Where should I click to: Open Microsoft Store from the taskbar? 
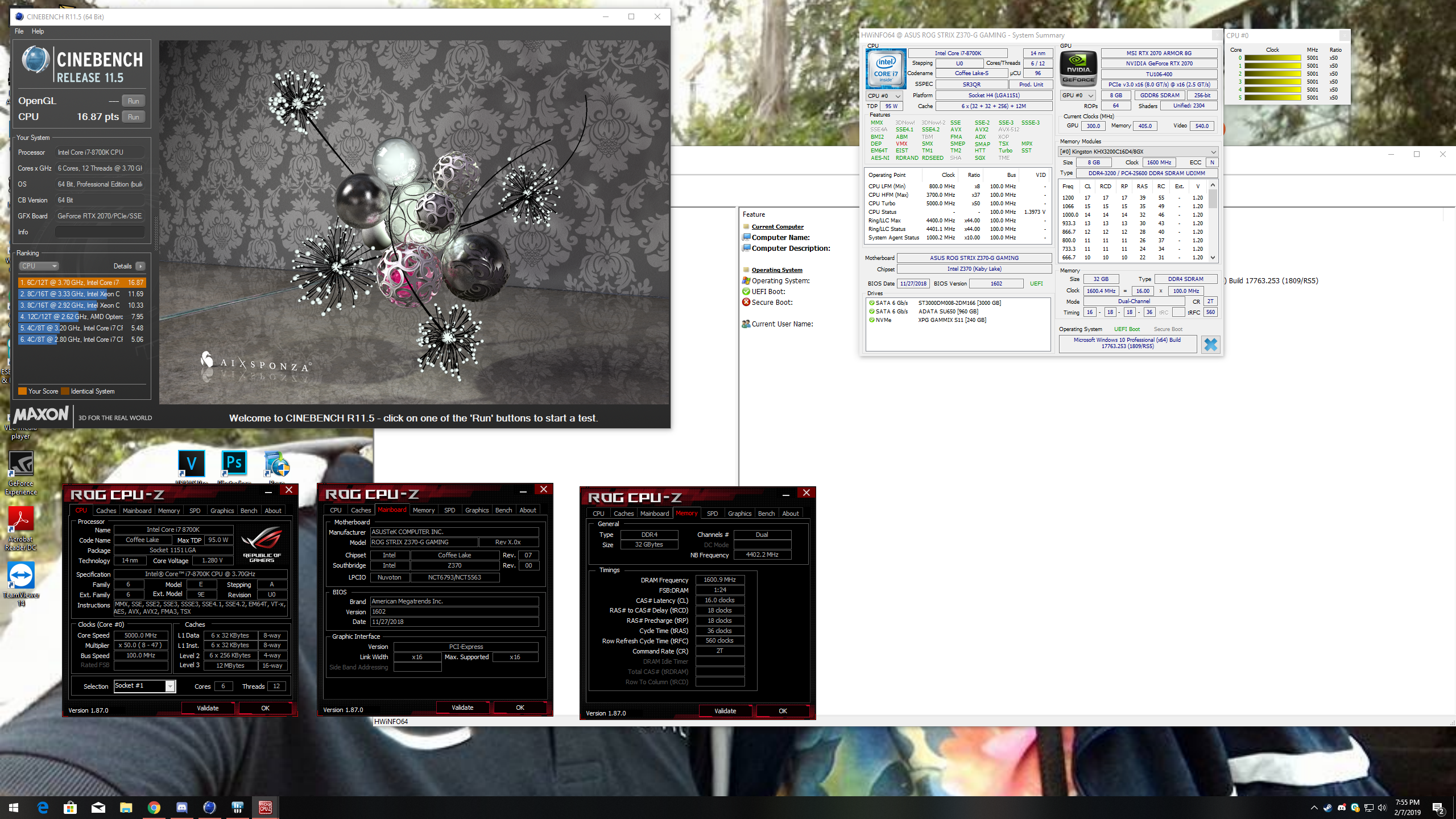tap(70, 807)
